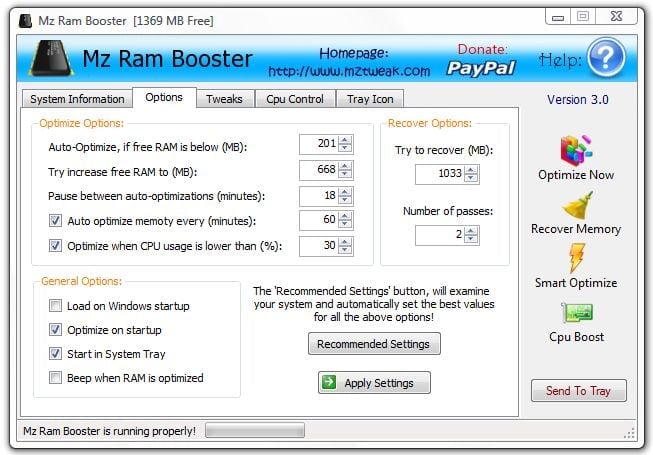Toggle Auto optimize memory every minutes checkbox

coord(55,220)
